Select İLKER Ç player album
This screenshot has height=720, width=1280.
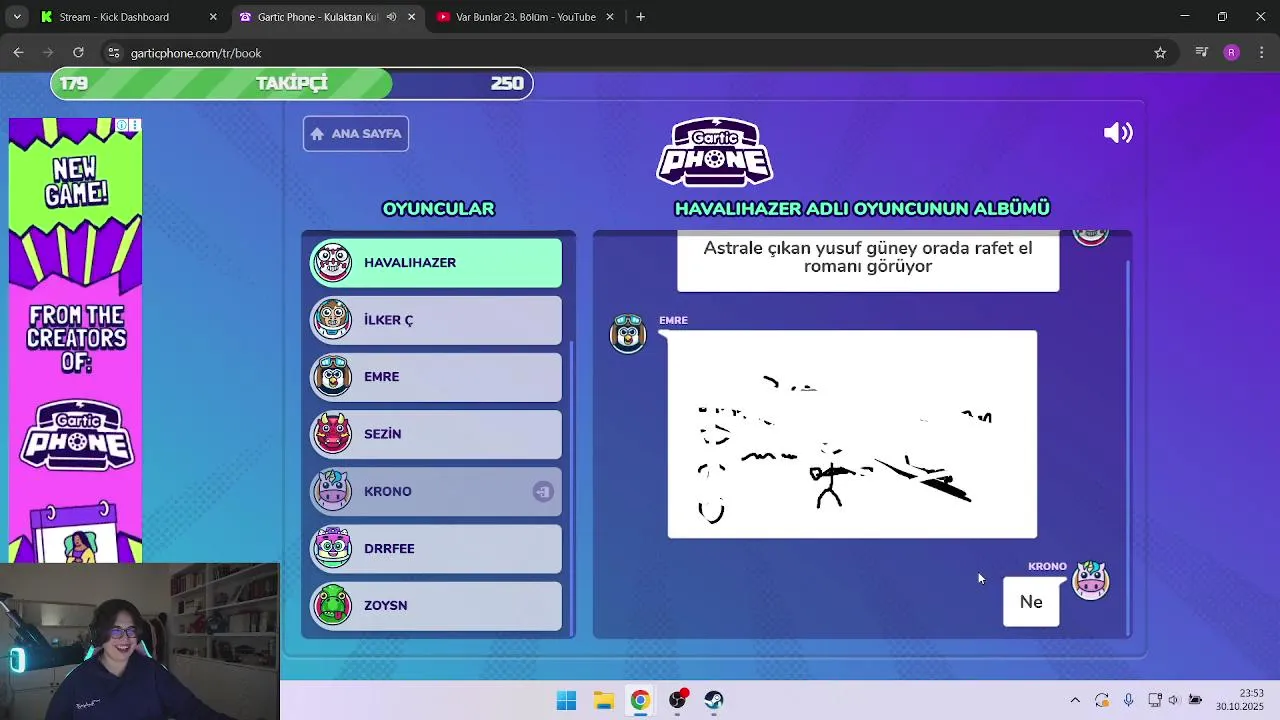[436, 320]
